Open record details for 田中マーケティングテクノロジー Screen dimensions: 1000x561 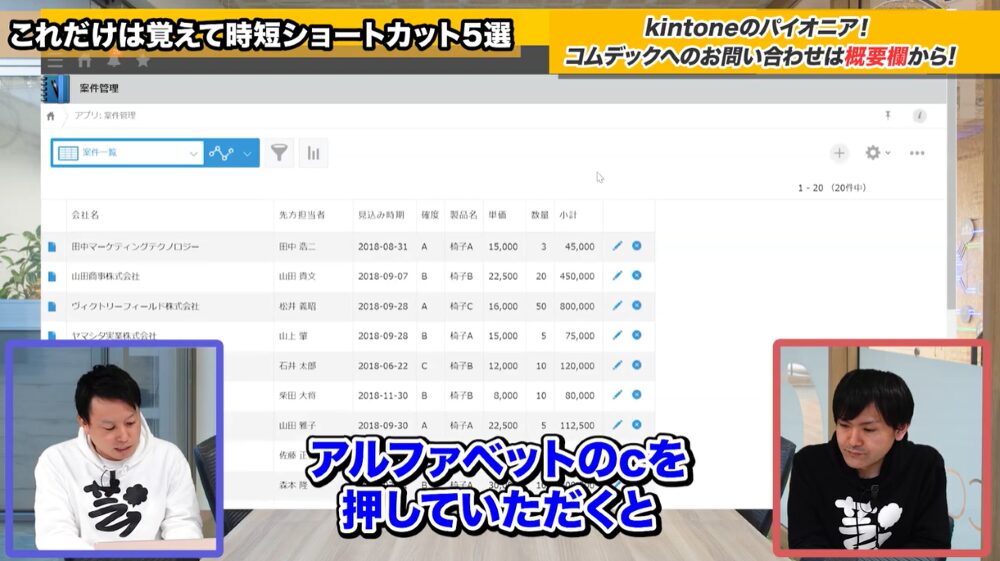(x=52, y=247)
